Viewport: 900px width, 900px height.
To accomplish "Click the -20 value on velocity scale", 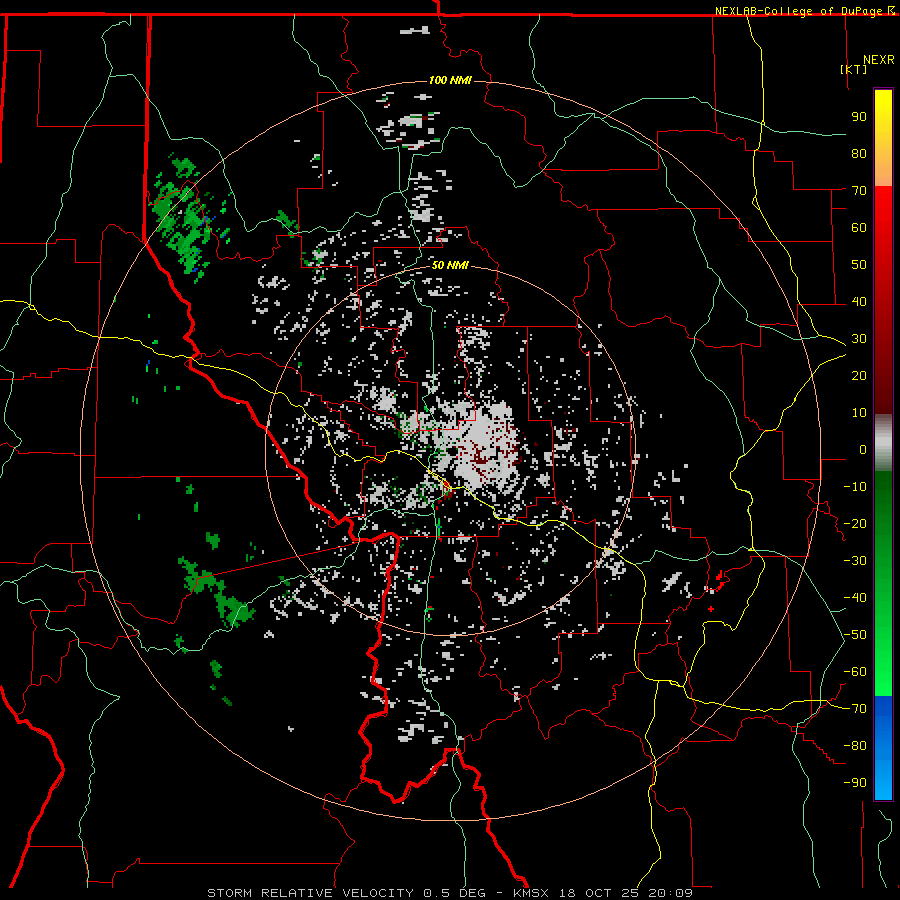I will [x=855, y=523].
